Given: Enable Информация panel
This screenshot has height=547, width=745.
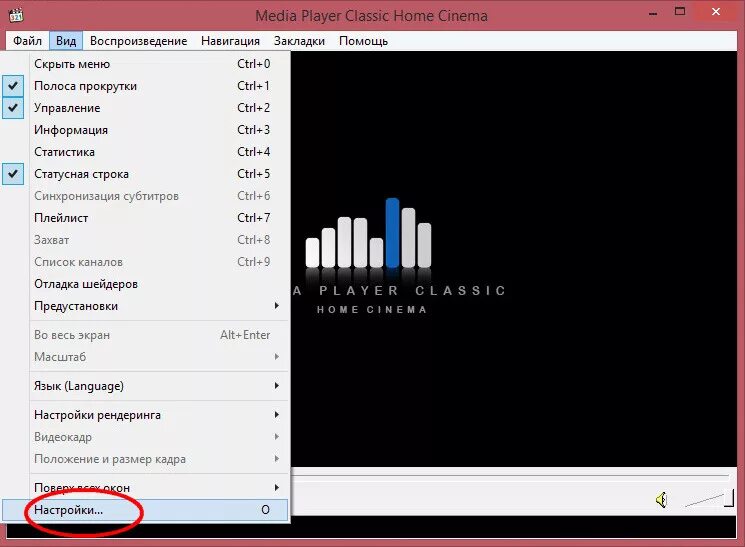Looking at the screenshot, I should (x=145, y=130).
